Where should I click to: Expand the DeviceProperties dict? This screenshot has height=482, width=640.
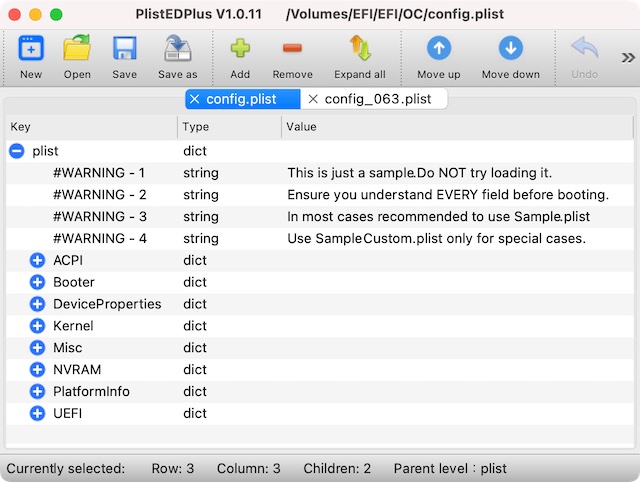pos(37,304)
